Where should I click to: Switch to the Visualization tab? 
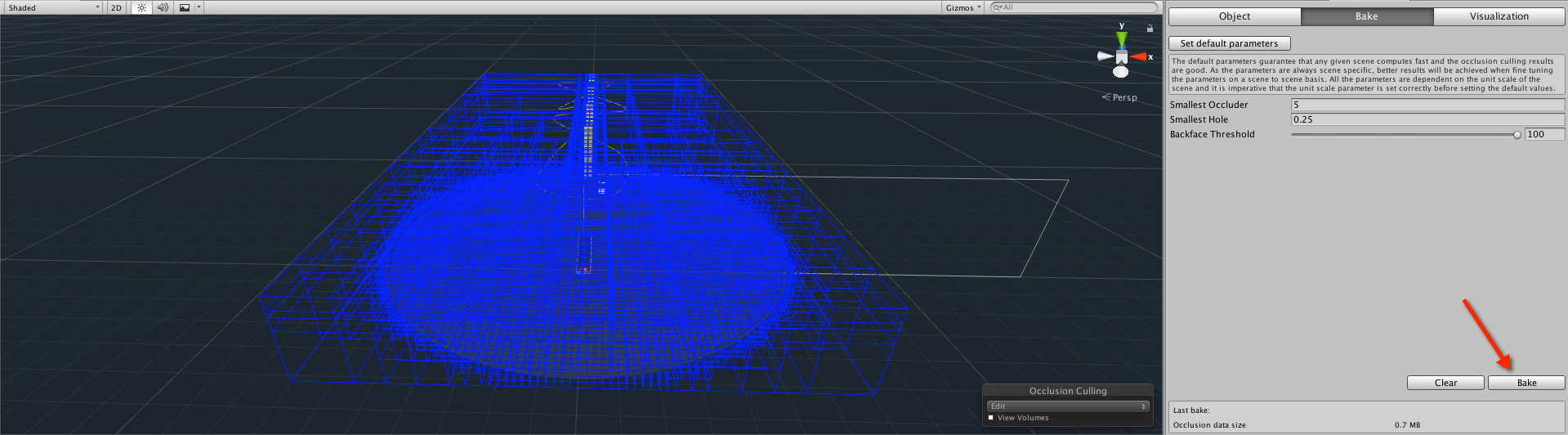(1499, 16)
